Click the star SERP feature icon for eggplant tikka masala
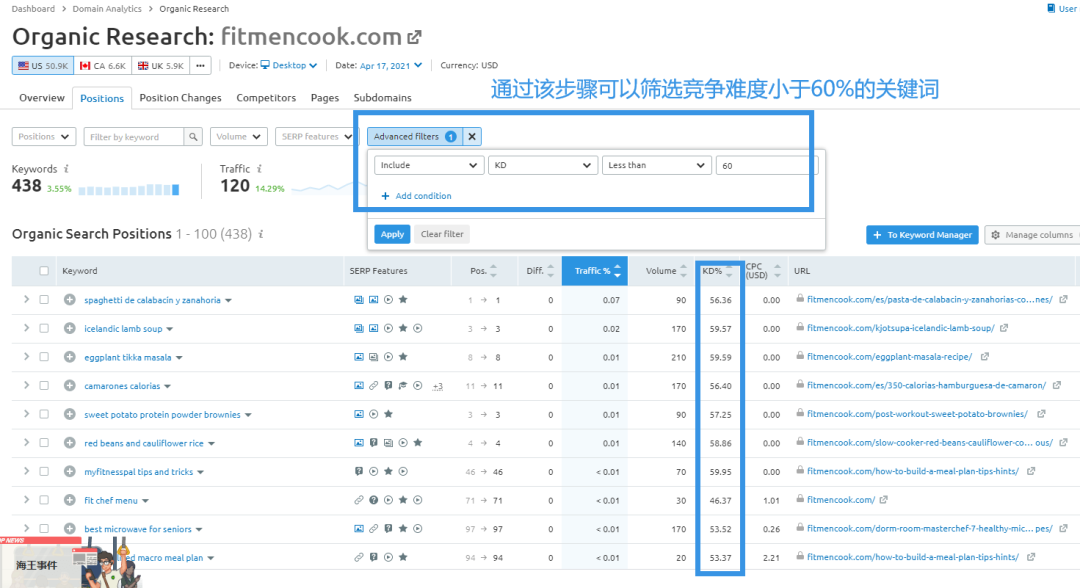 pyautogui.click(x=403, y=357)
